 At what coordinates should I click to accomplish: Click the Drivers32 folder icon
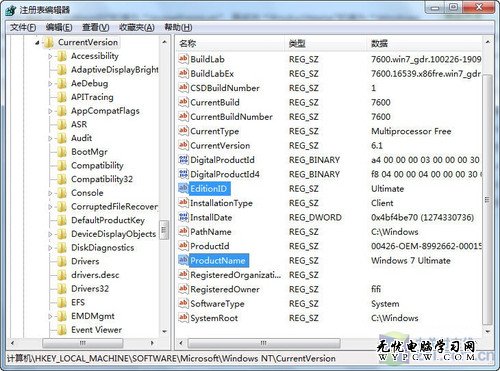pos(62,288)
